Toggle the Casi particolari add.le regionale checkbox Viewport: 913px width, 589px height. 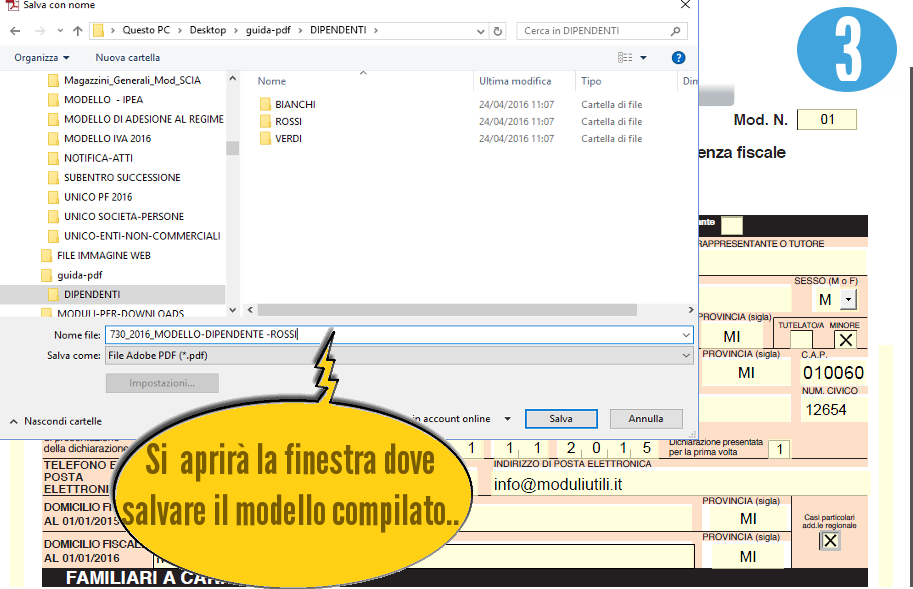click(829, 541)
